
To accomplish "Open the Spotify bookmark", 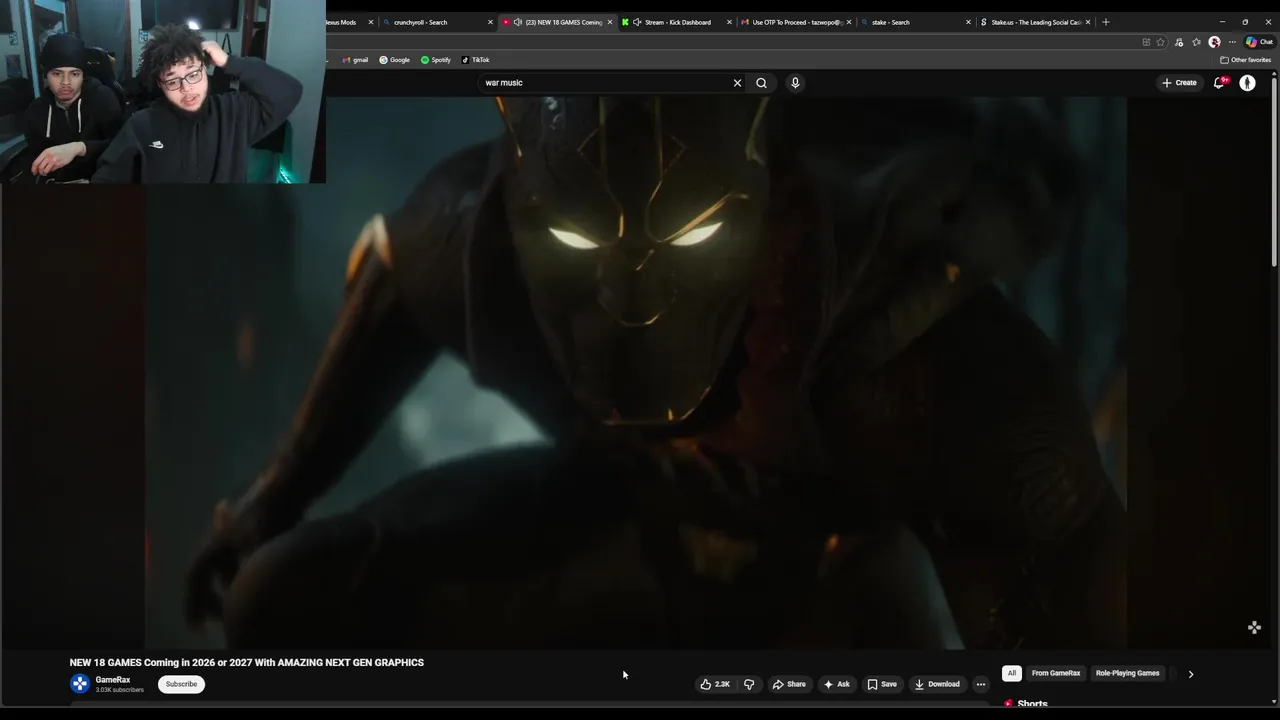I will pyautogui.click(x=435, y=60).
